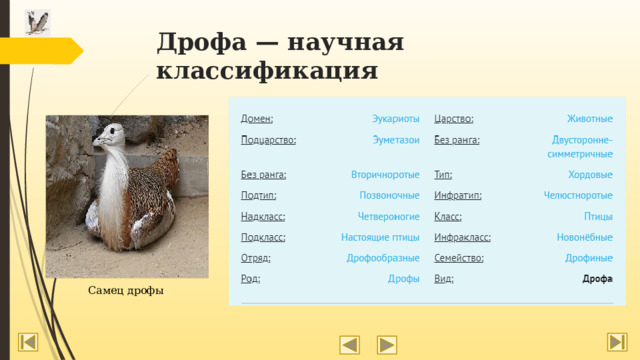Viewport: 640px width, 360px height.
Task: Click the "Тип:" label
Action: pyautogui.click(x=443, y=175)
